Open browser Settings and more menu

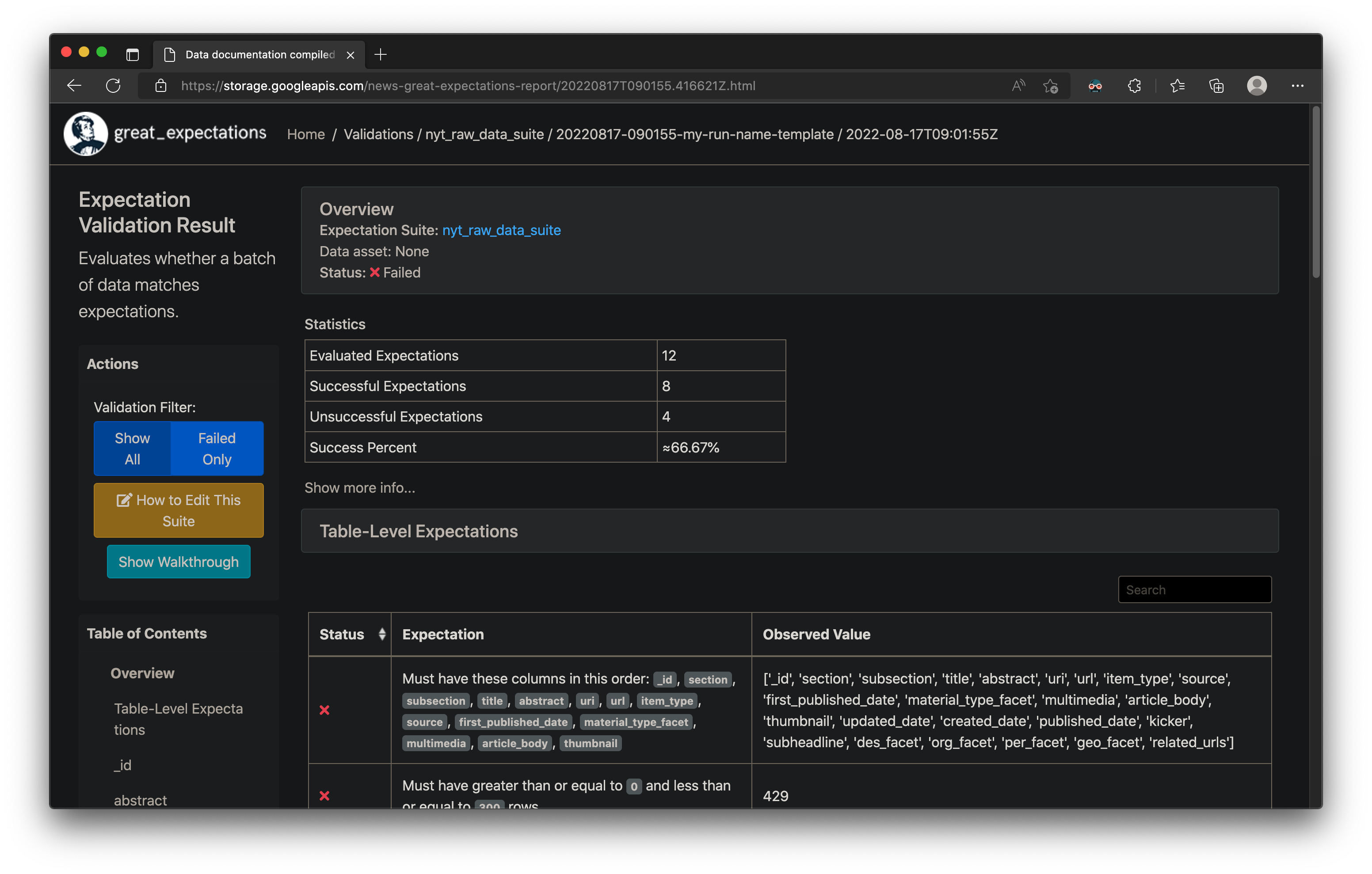(1297, 85)
